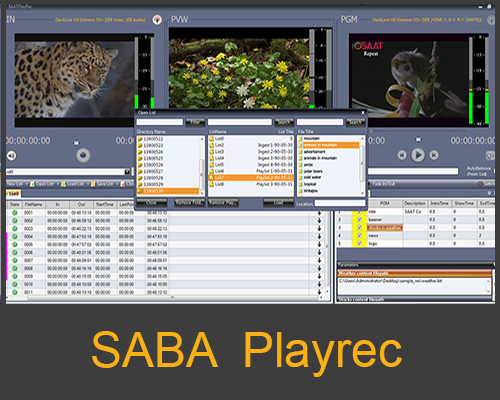Click the Fade In/Out toolbar item
Screen dimensions: 500x400
point(383,184)
